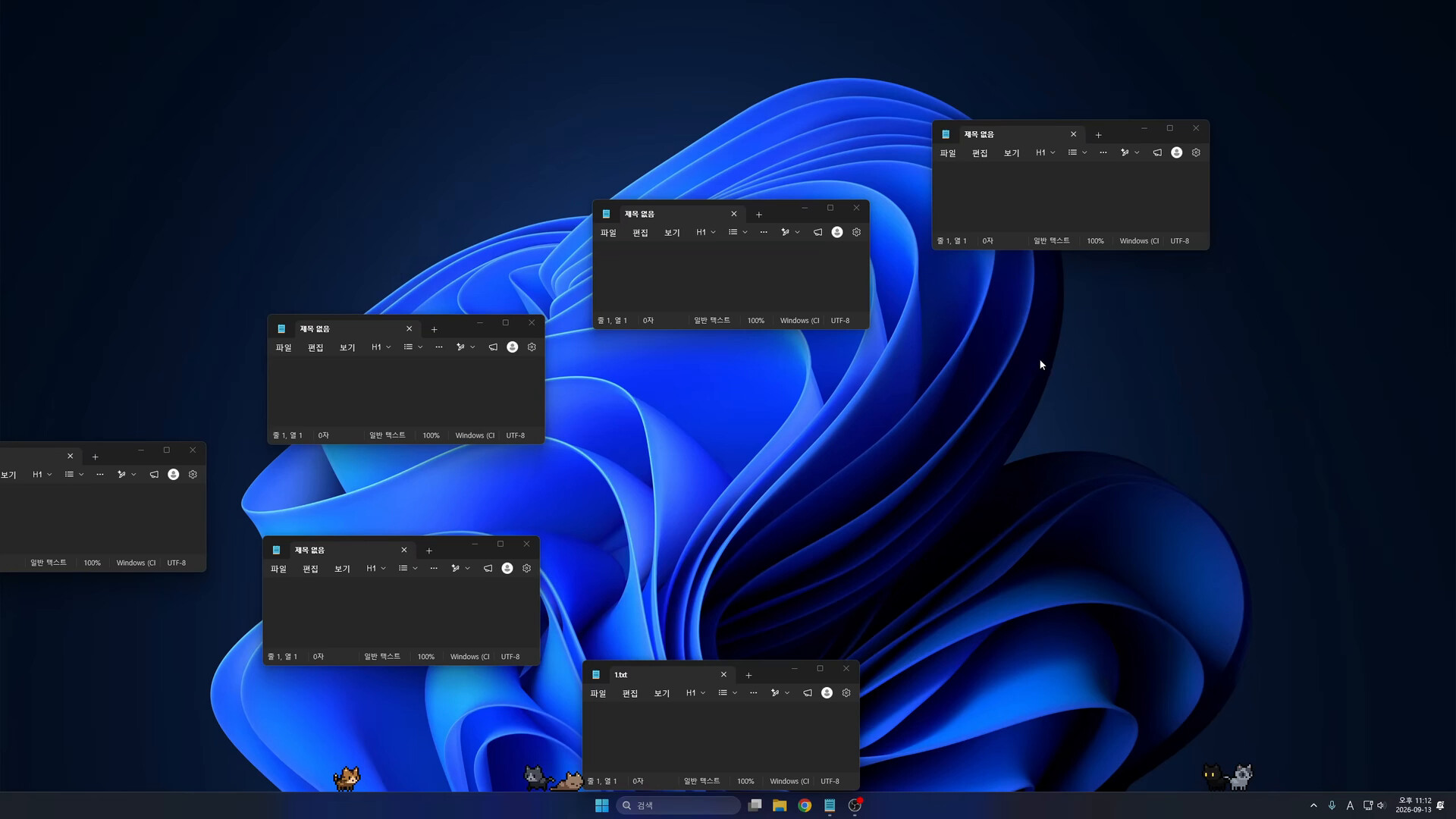The width and height of the screenshot is (1456, 819).
Task: Click 100% zoom in the top-right Notepad status bar
Action: pyautogui.click(x=1095, y=241)
